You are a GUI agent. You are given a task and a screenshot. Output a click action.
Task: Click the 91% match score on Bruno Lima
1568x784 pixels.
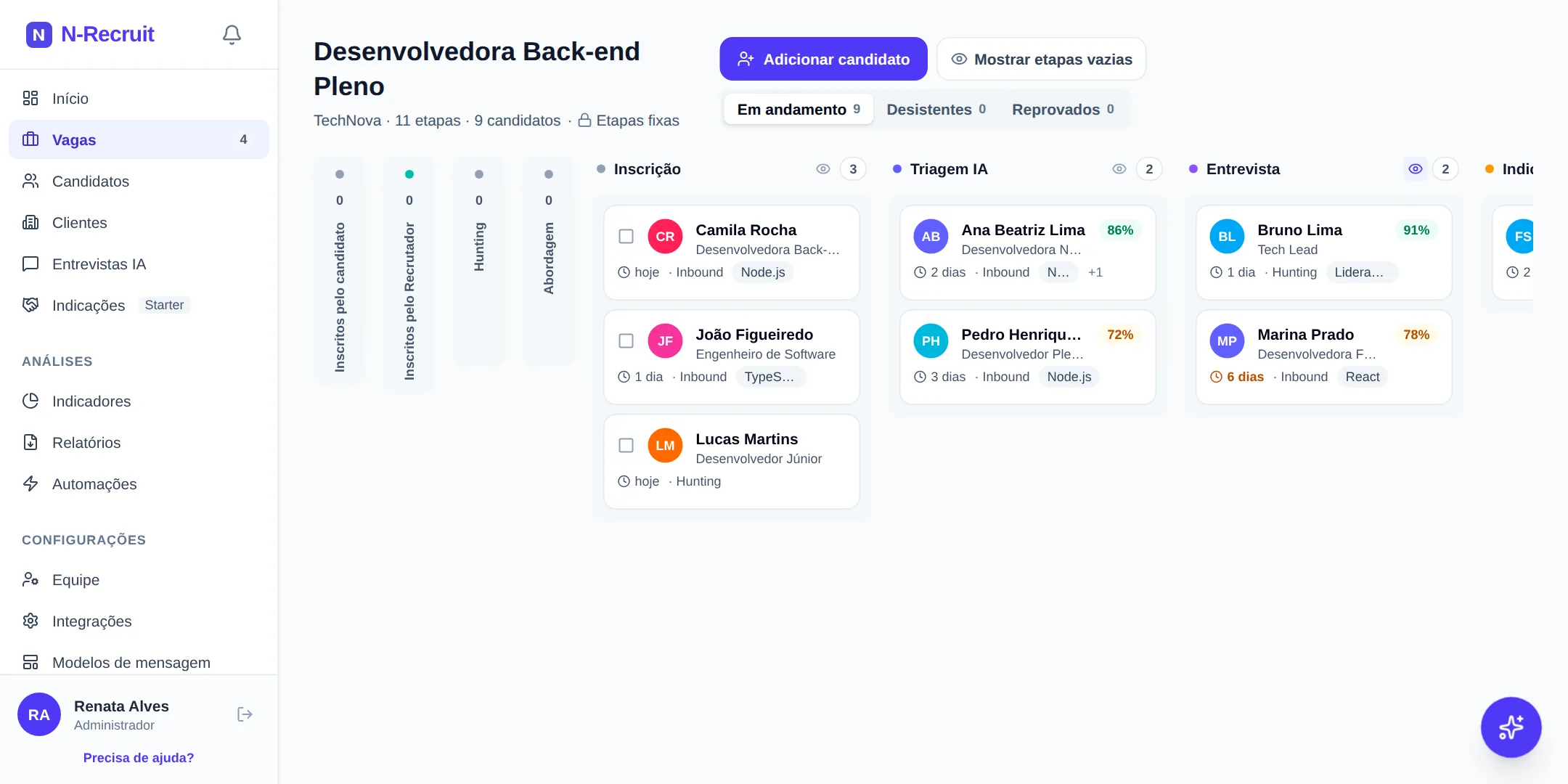[1416, 230]
